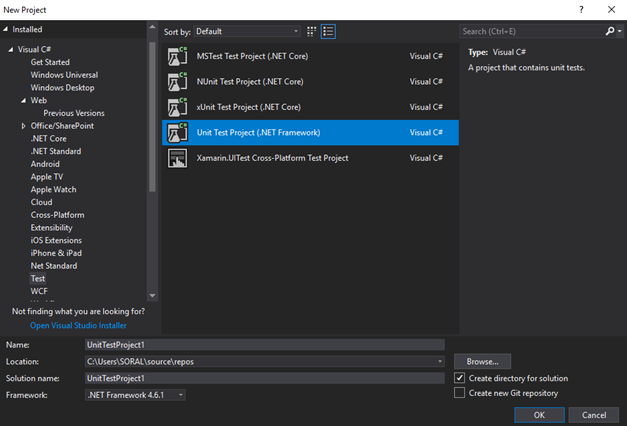Click the OK button
Screen dimensions: 627x426
click(539, 415)
